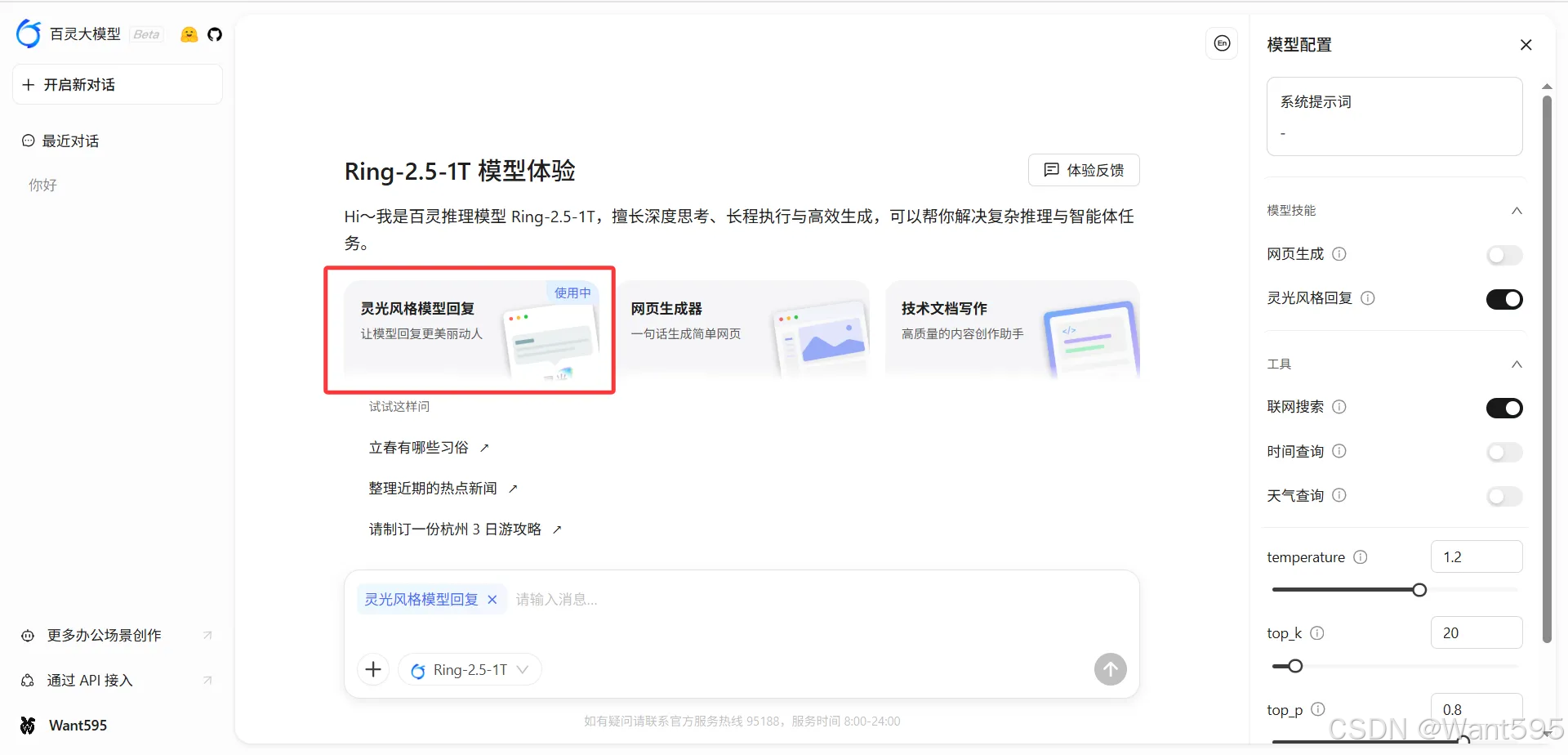
Task: Click the 开启新对话 button
Action: click(x=117, y=84)
